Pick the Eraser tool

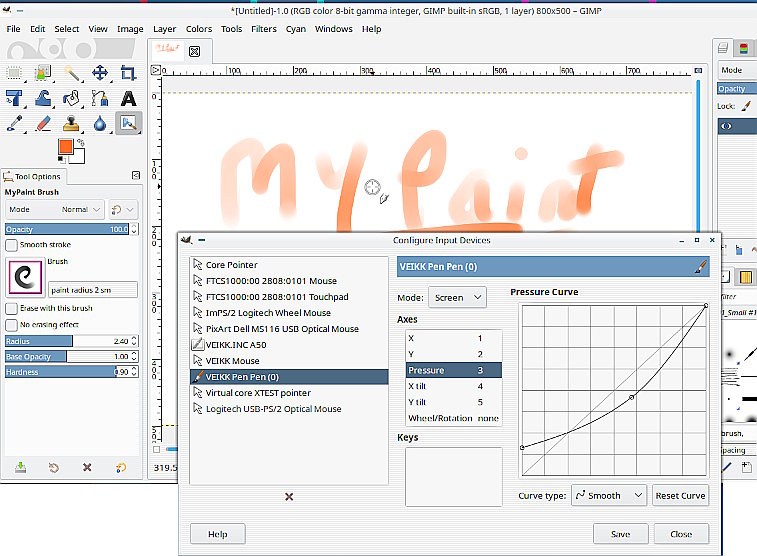(x=43, y=124)
